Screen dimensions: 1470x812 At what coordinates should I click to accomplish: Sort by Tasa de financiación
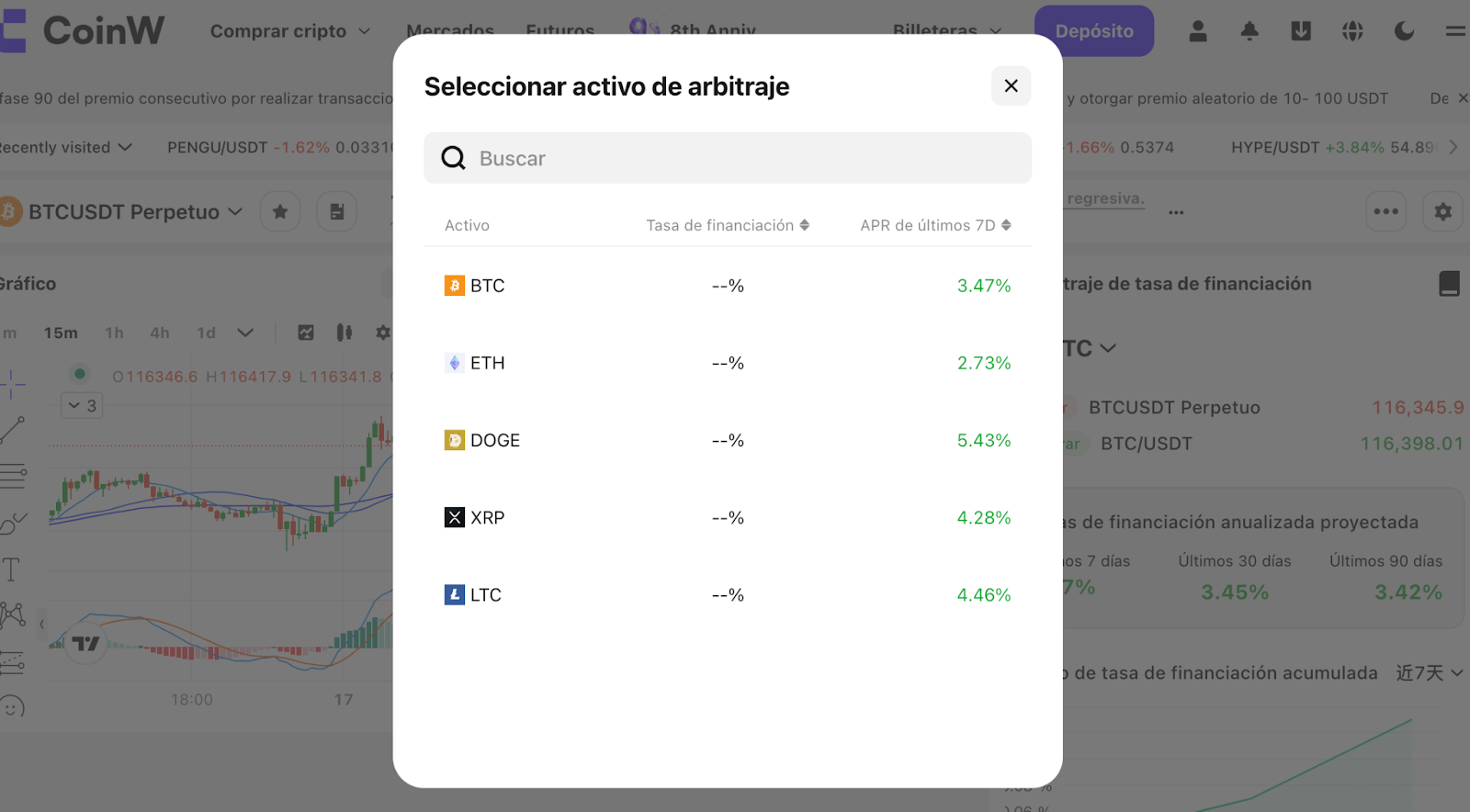[x=728, y=225]
